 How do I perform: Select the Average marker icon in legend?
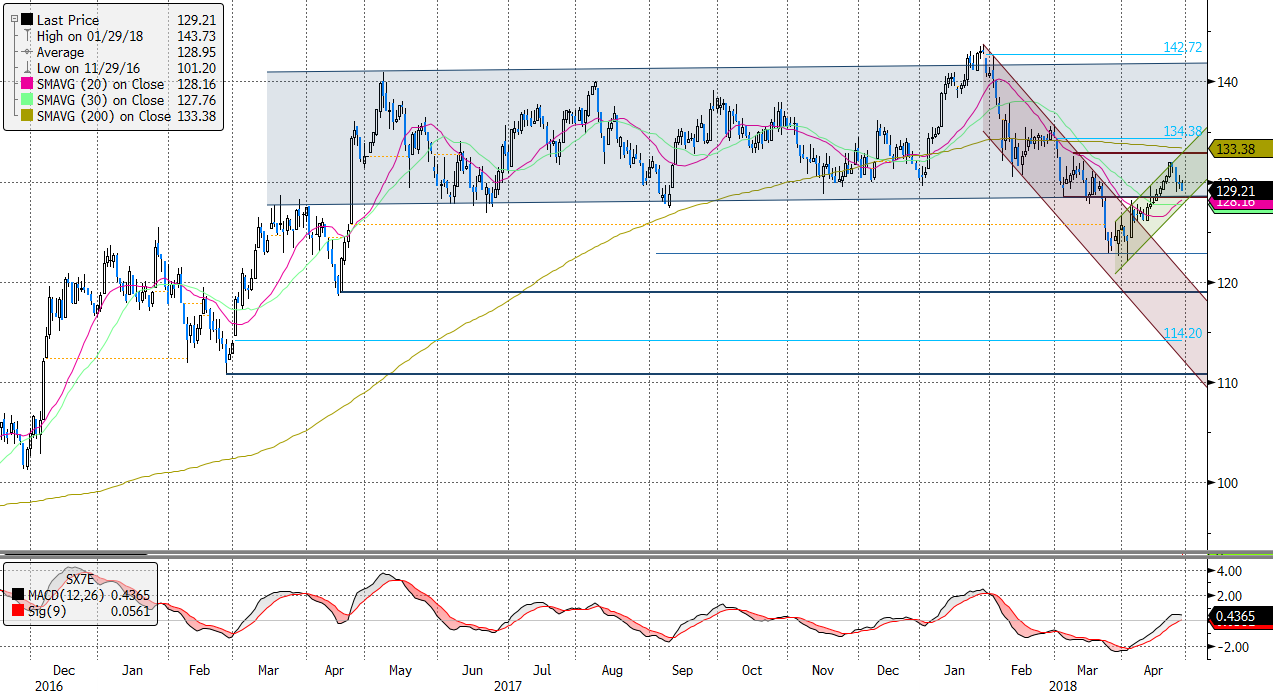tap(25, 52)
